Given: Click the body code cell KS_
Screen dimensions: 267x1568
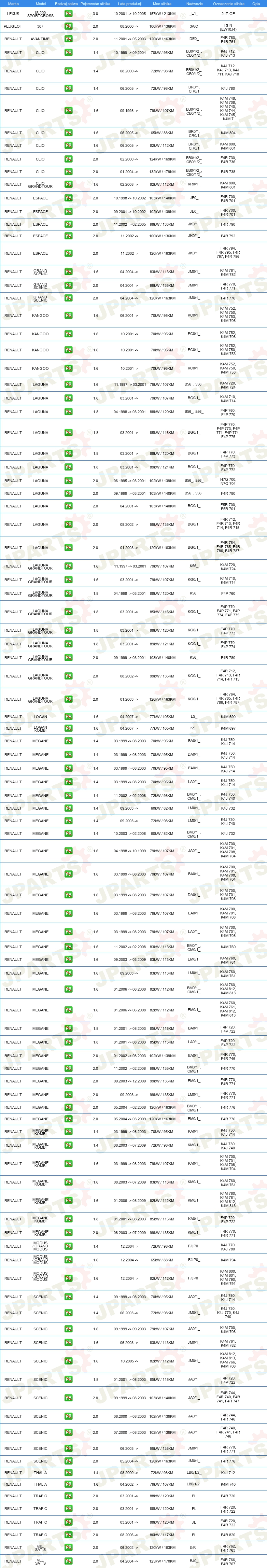Looking at the screenshot, I should (x=194, y=728).
